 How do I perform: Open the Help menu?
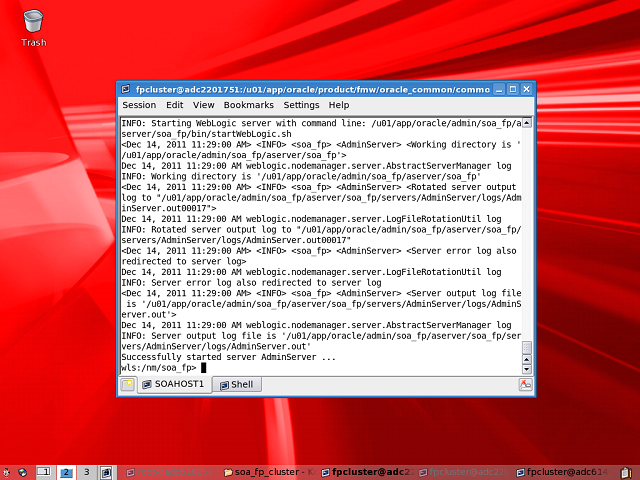[x=339, y=105]
